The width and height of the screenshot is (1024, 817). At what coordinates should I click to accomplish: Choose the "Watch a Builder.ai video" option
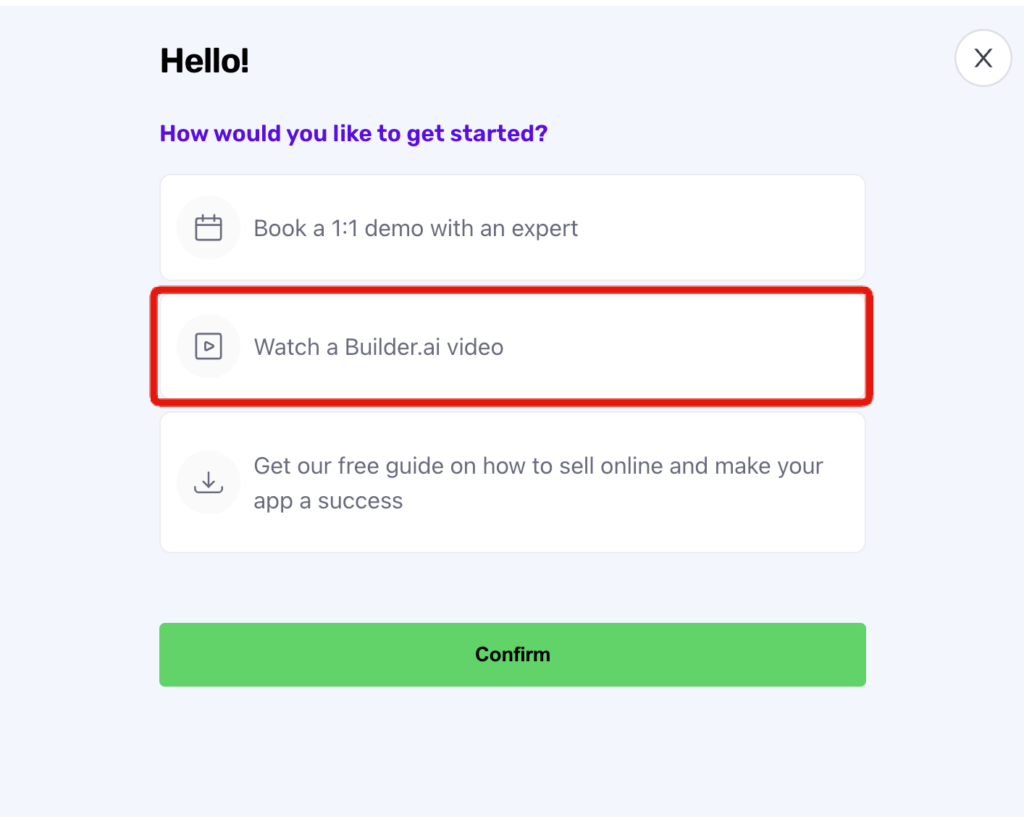pyautogui.click(x=513, y=346)
